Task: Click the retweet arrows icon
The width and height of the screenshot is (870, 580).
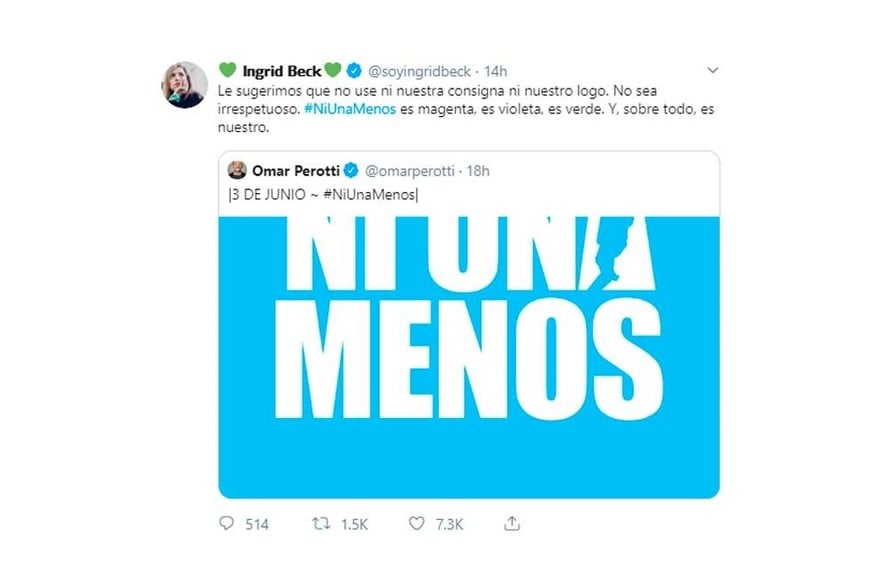Action: (321, 523)
